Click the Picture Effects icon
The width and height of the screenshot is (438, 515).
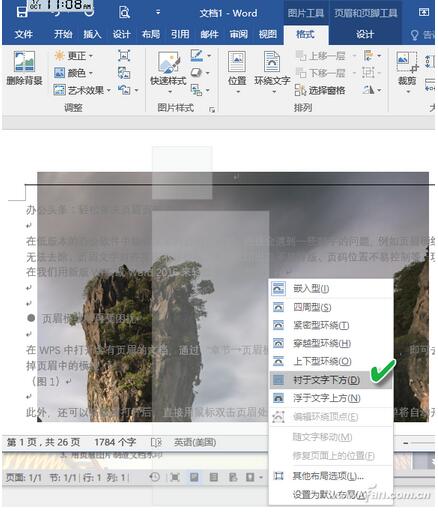196,72
